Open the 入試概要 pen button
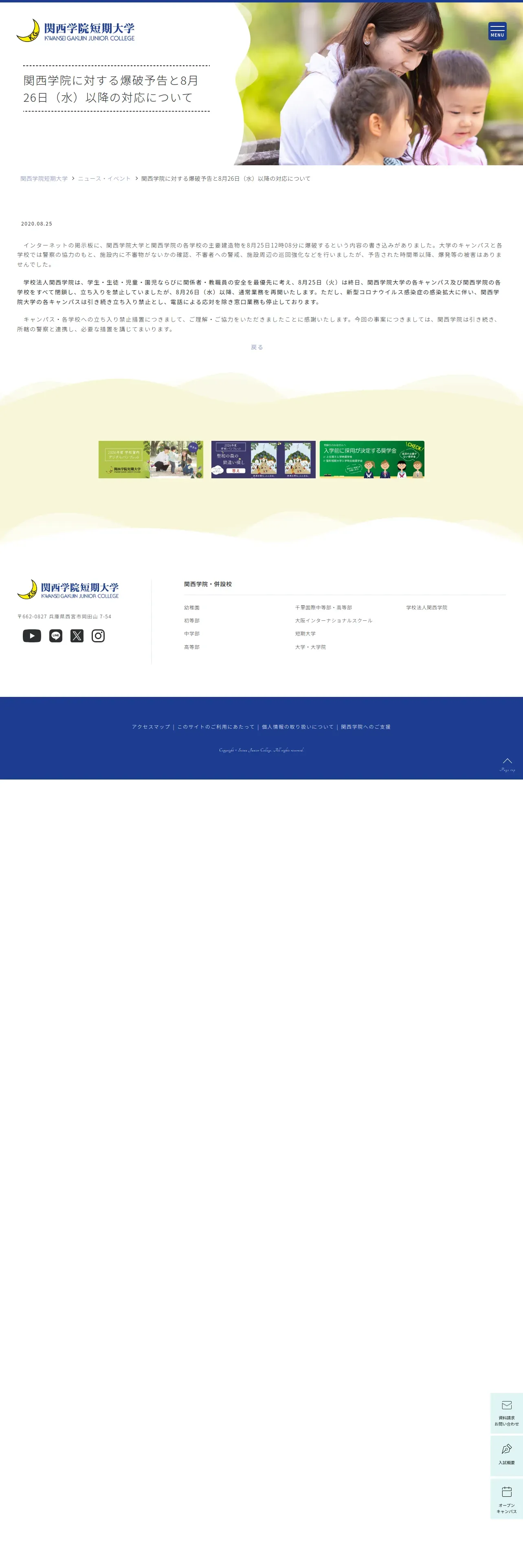 click(x=507, y=1456)
